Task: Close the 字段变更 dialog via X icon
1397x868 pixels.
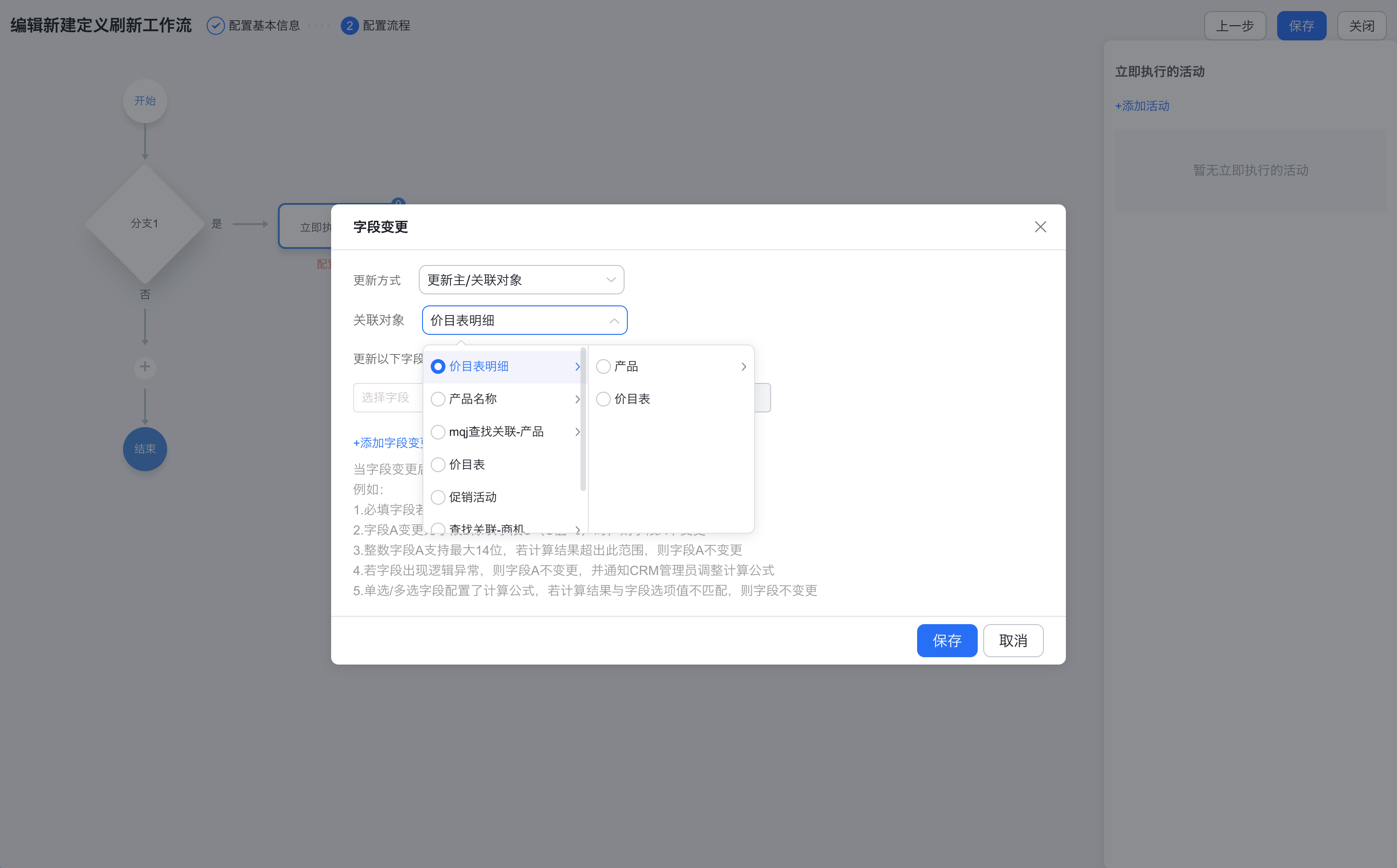Action: click(1040, 227)
